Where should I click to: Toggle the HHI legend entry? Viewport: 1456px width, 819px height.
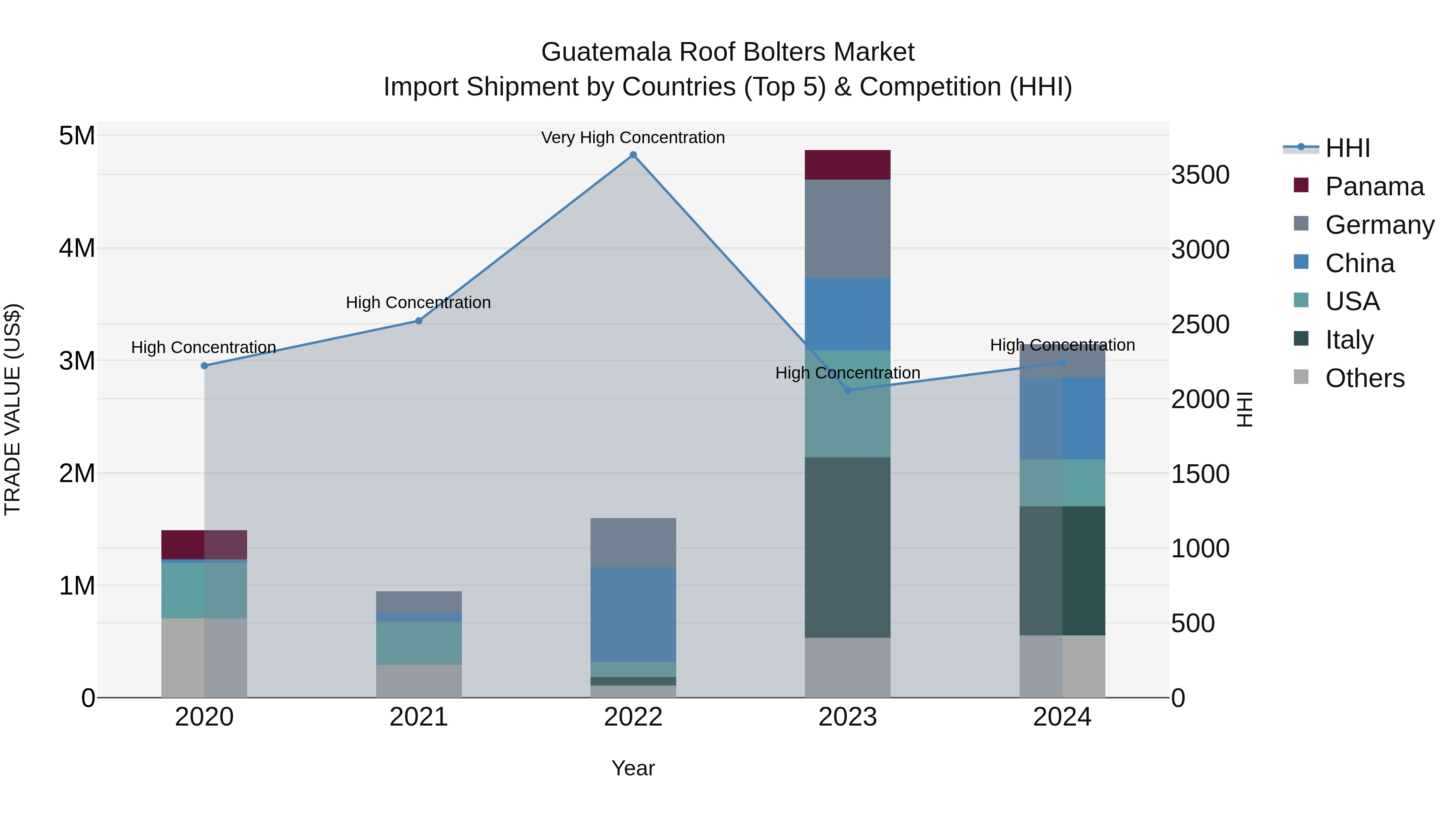click(1327, 148)
